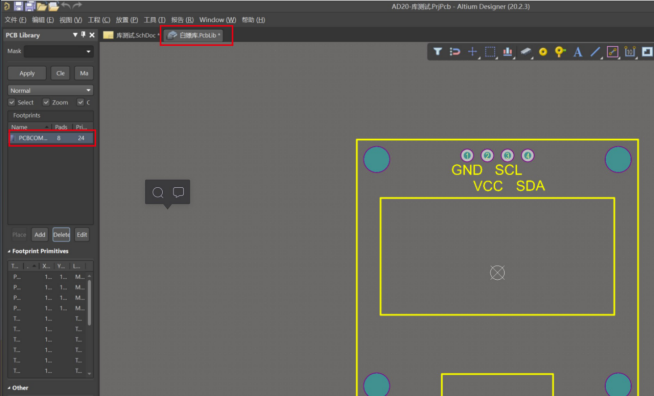Screen dimensions: 654x396
Task: Select the Place Line tool
Action: coord(595,52)
